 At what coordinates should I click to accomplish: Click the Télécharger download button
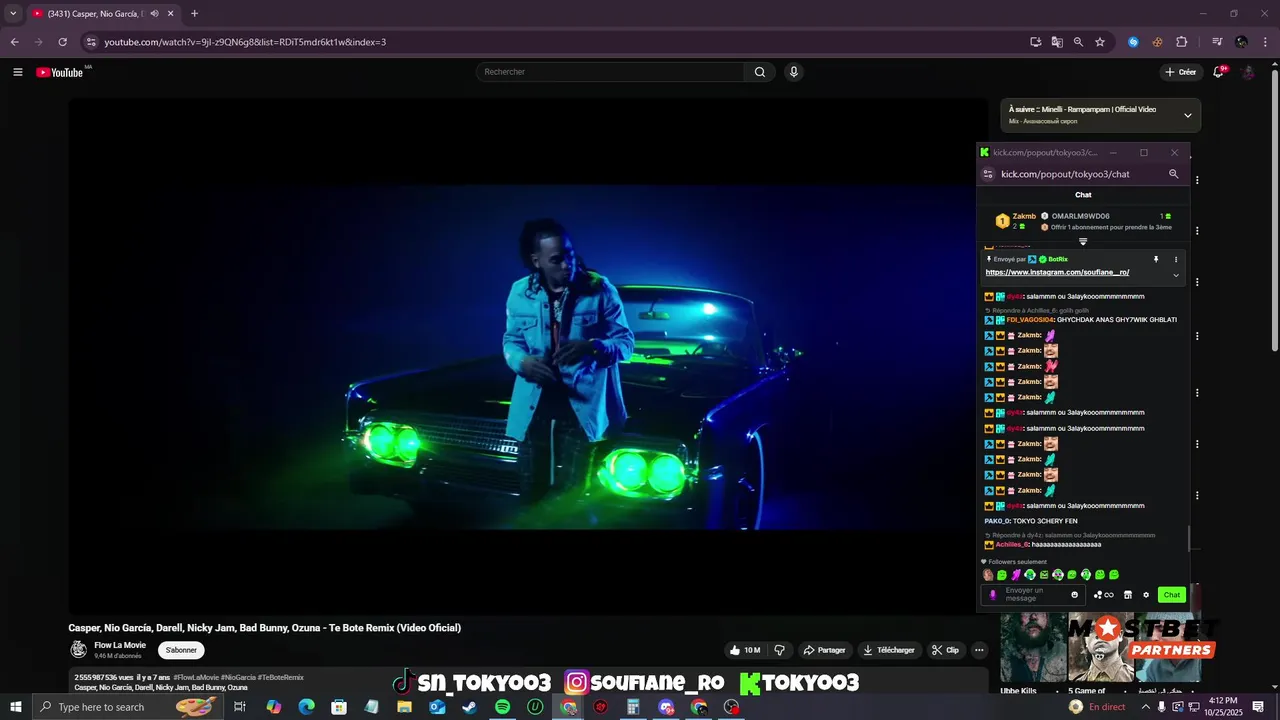888,650
